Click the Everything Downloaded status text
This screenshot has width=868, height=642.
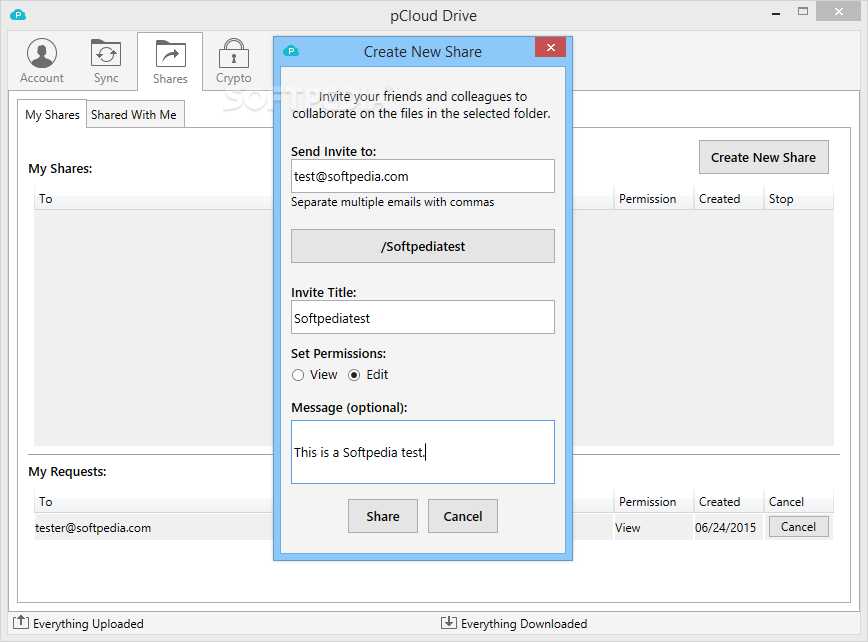pyautogui.click(x=524, y=624)
